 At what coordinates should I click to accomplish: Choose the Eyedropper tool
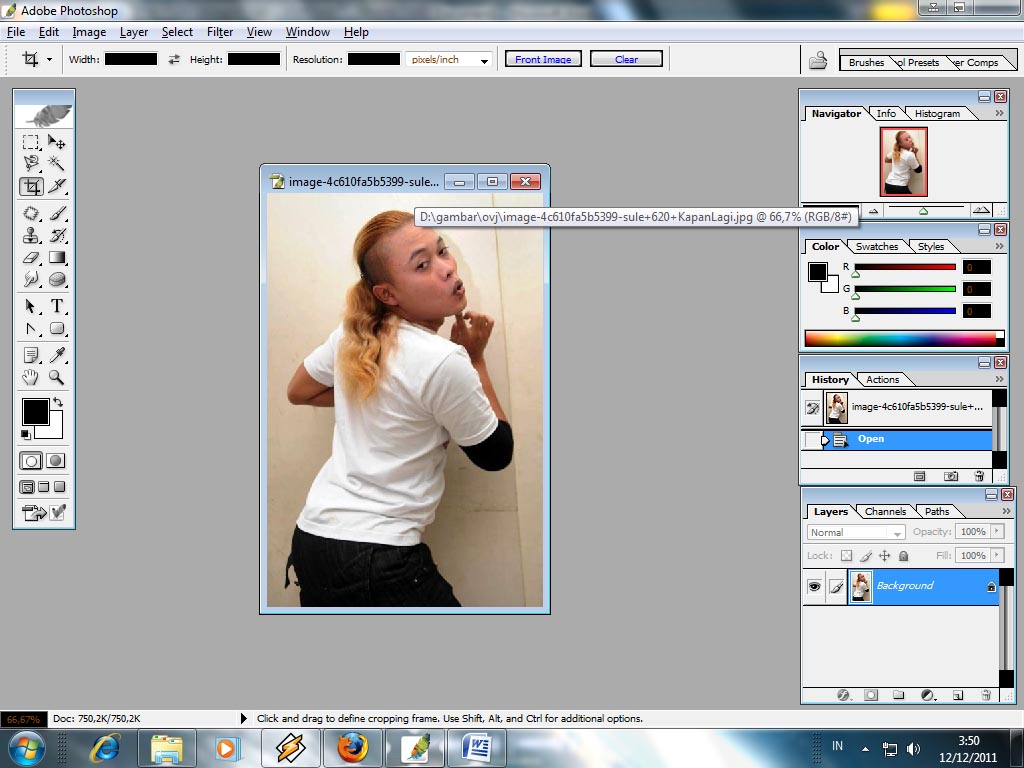tap(57, 355)
